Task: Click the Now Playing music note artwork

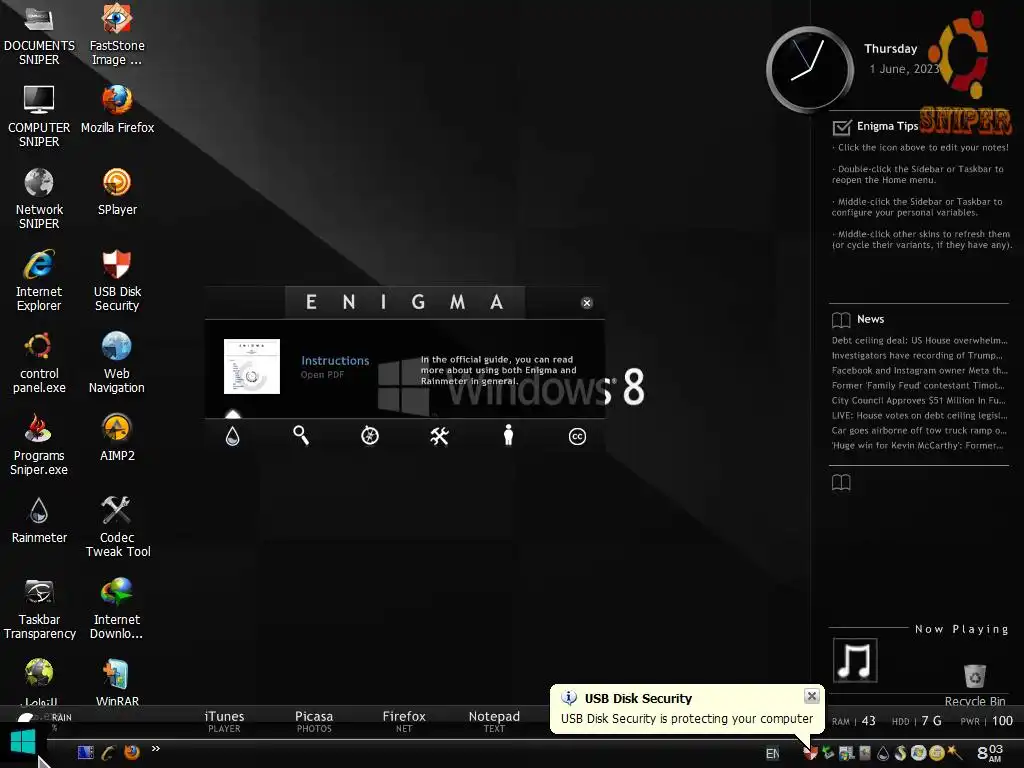Action: (x=855, y=660)
